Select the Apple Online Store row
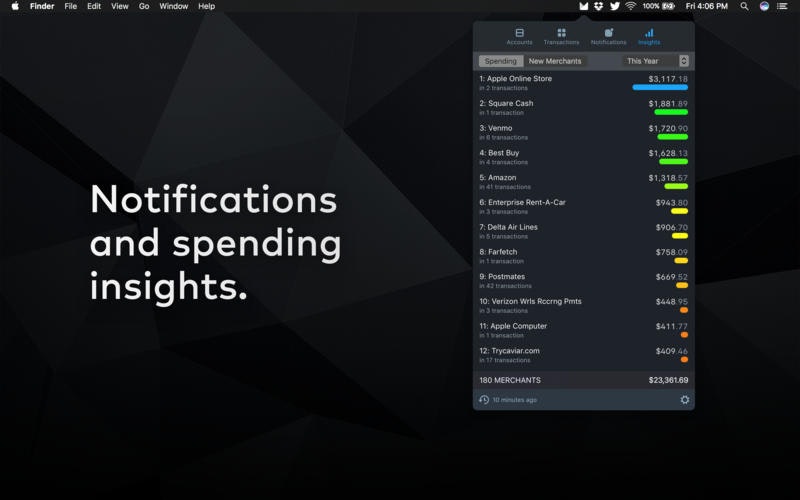 pyautogui.click(x=584, y=83)
